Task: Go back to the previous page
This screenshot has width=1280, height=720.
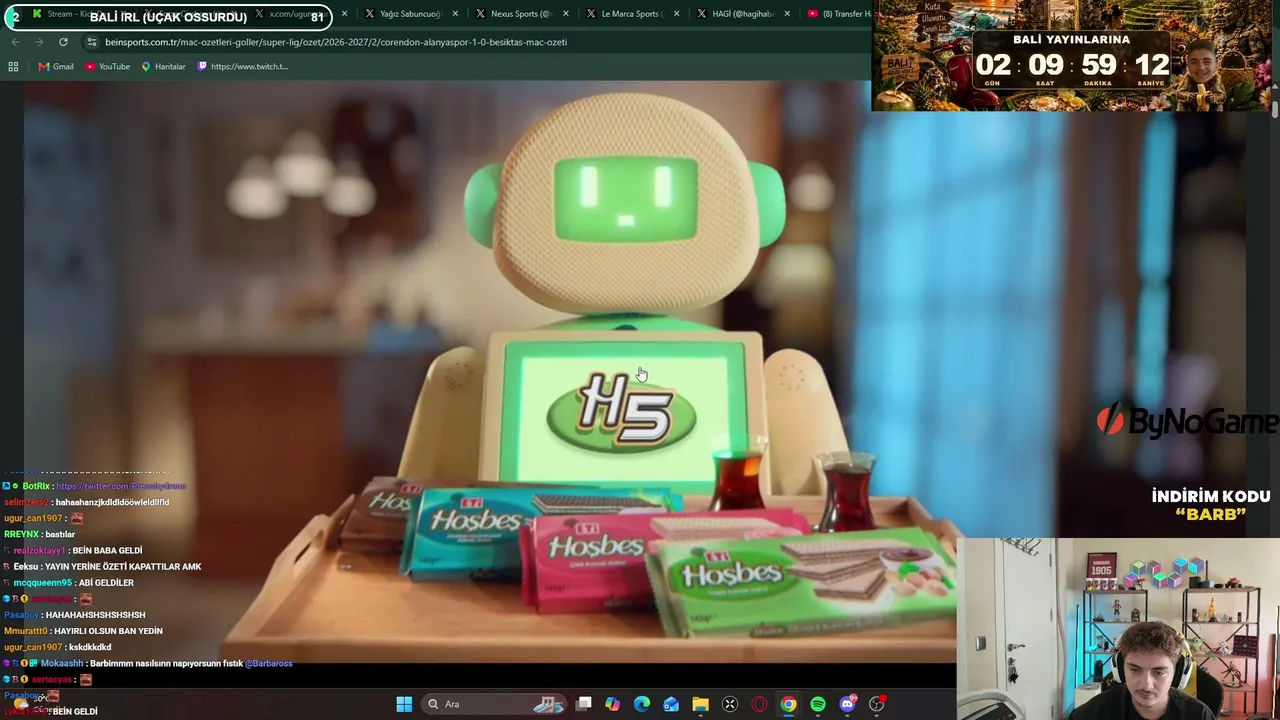Action: click(x=15, y=42)
